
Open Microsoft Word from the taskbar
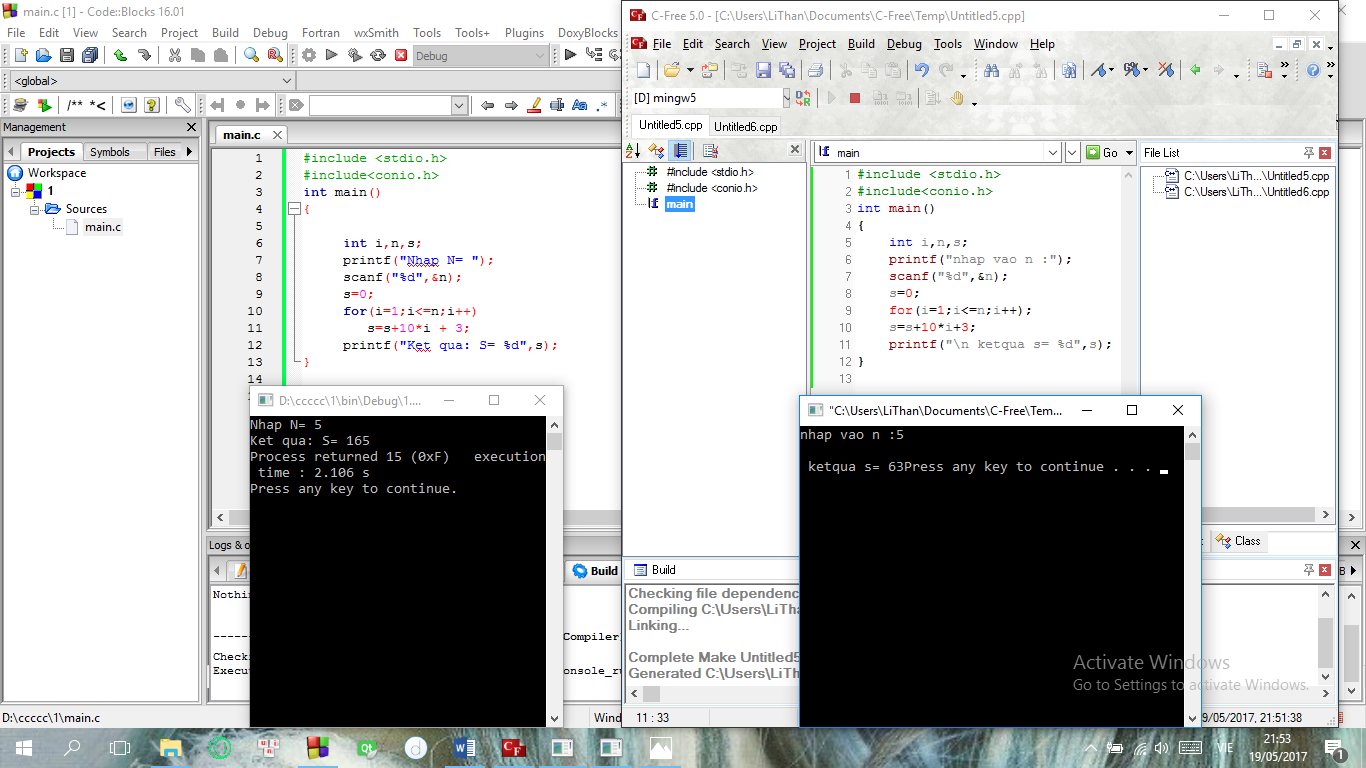(x=465, y=748)
